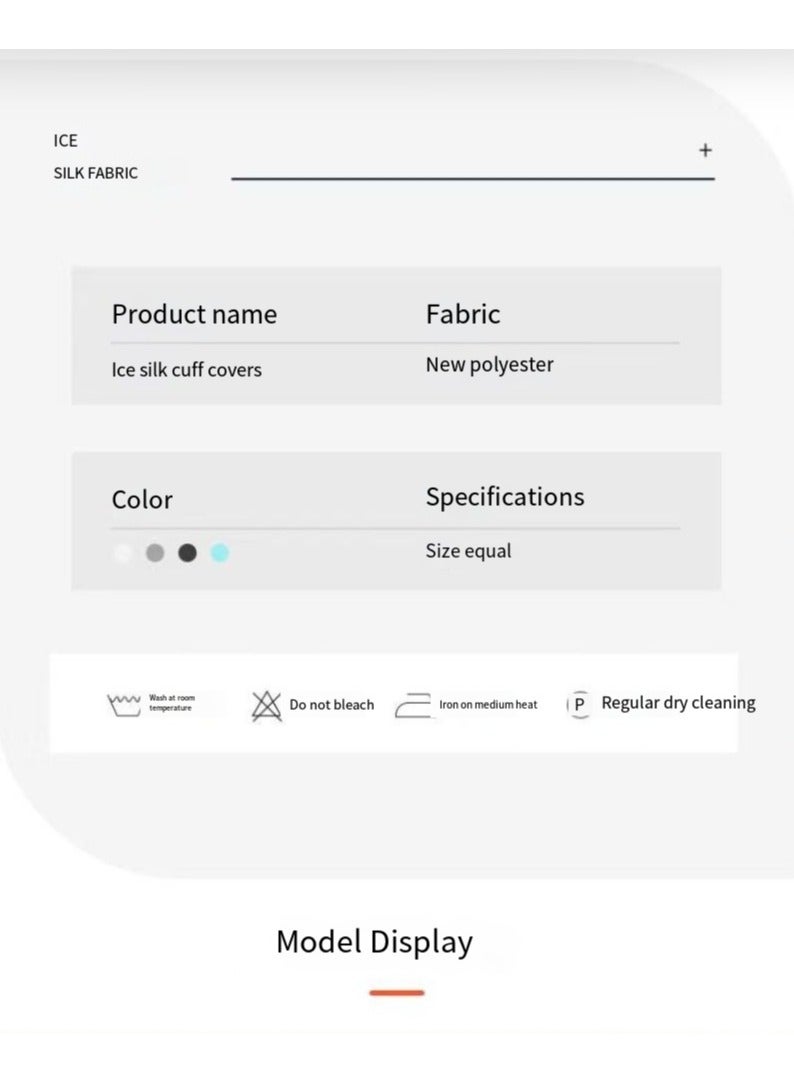Screen dimensions: 794x1083
Task: Click the Model Display section title
Action: (x=374, y=942)
